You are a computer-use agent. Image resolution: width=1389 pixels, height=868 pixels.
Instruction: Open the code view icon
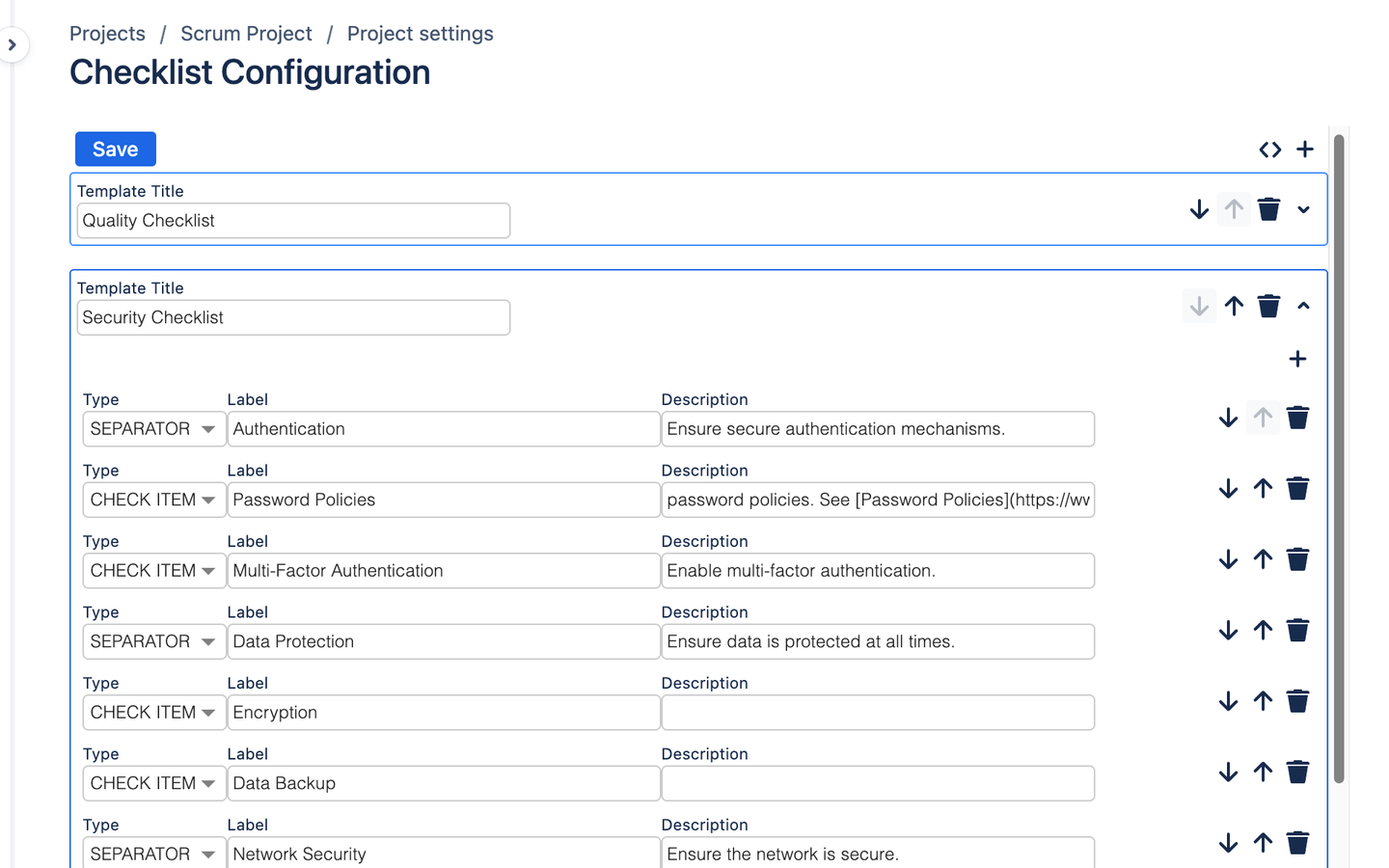(1269, 149)
